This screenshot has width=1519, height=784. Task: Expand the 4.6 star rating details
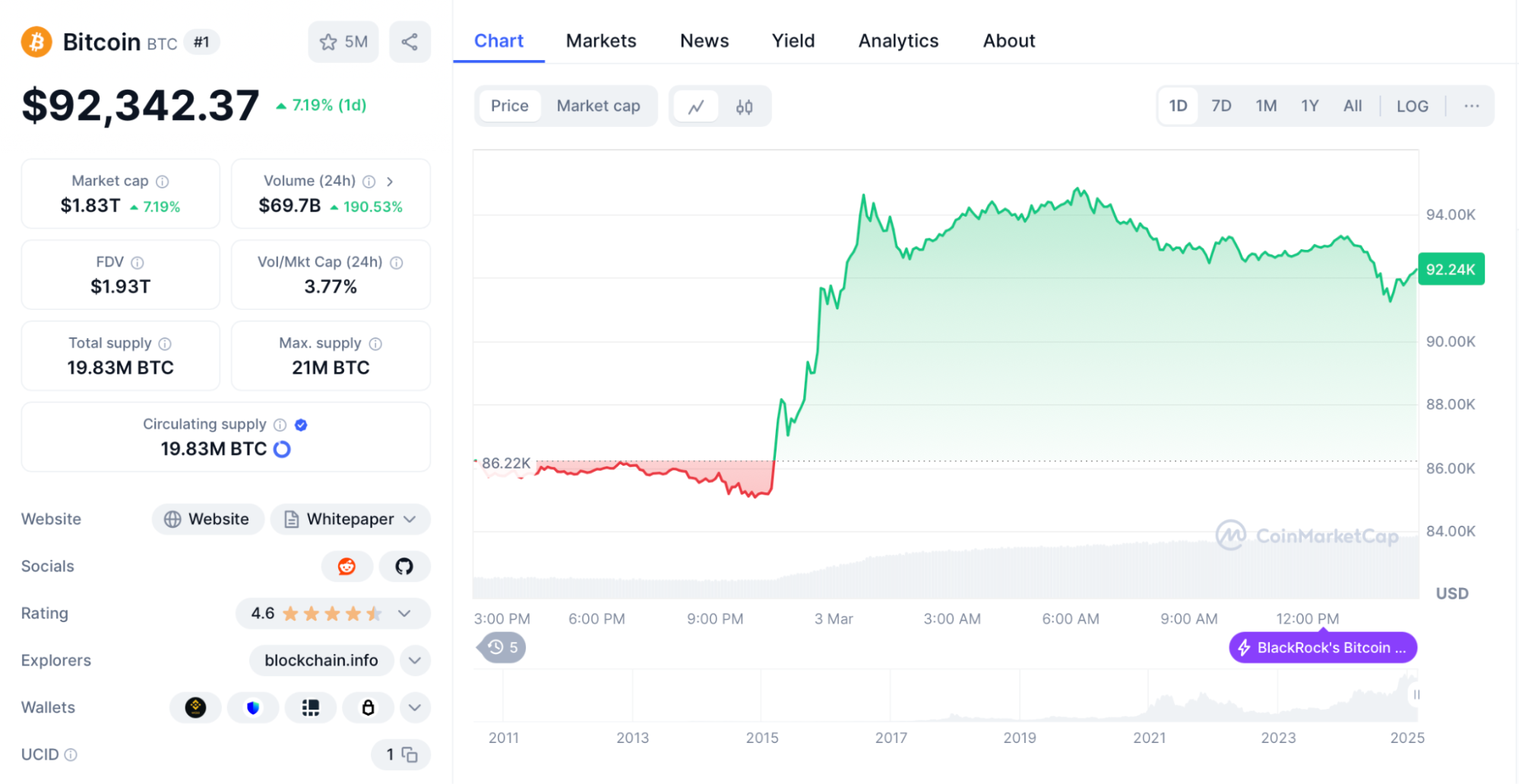(x=405, y=613)
